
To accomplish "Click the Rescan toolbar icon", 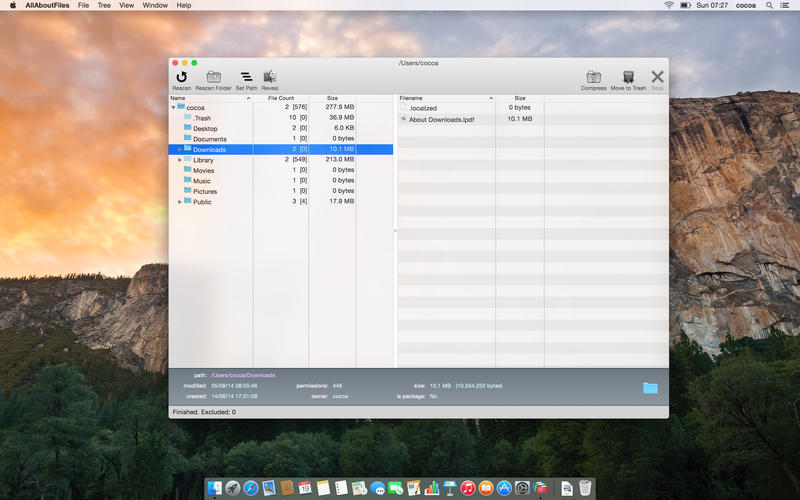I will tap(182, 77).
